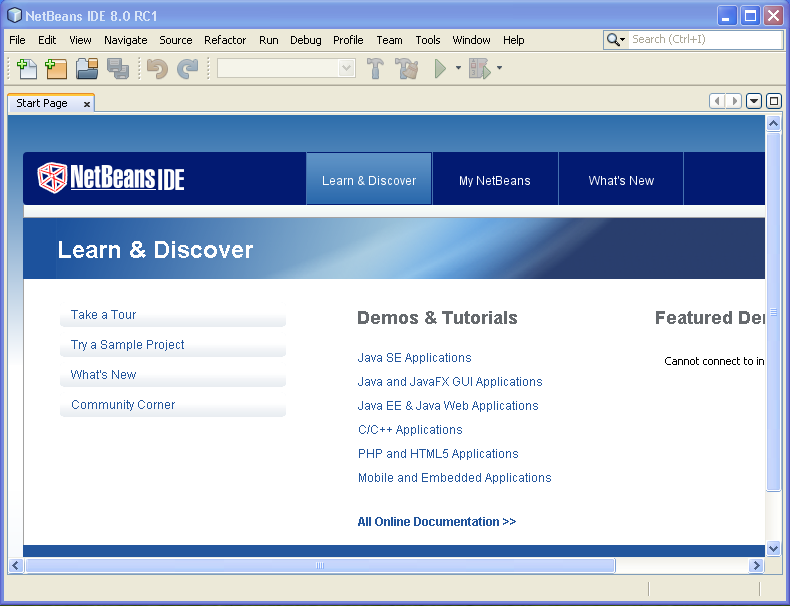Click scroll documents right arrow
The height and width of the screenshot is (606, 790).
coord(734,101)
